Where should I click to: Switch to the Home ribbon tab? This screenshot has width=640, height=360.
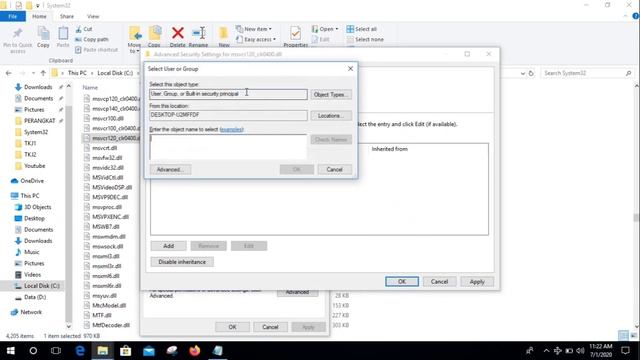[x=39, y=16]
